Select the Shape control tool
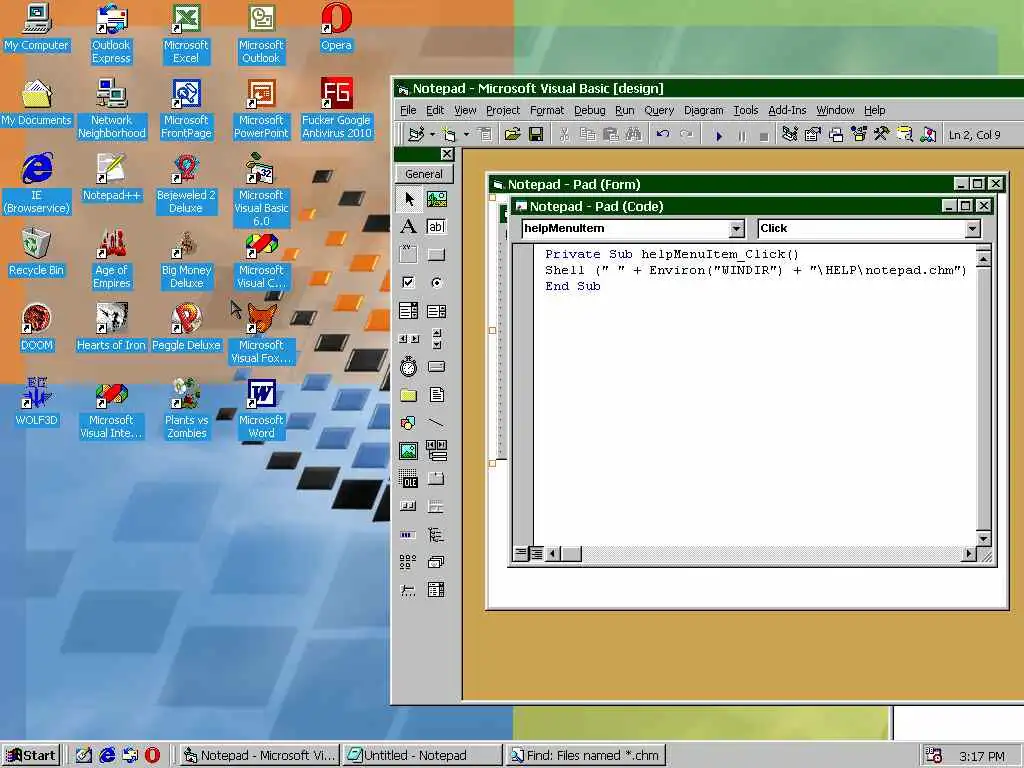1024x768 pixels. click(x=409, y=423)
